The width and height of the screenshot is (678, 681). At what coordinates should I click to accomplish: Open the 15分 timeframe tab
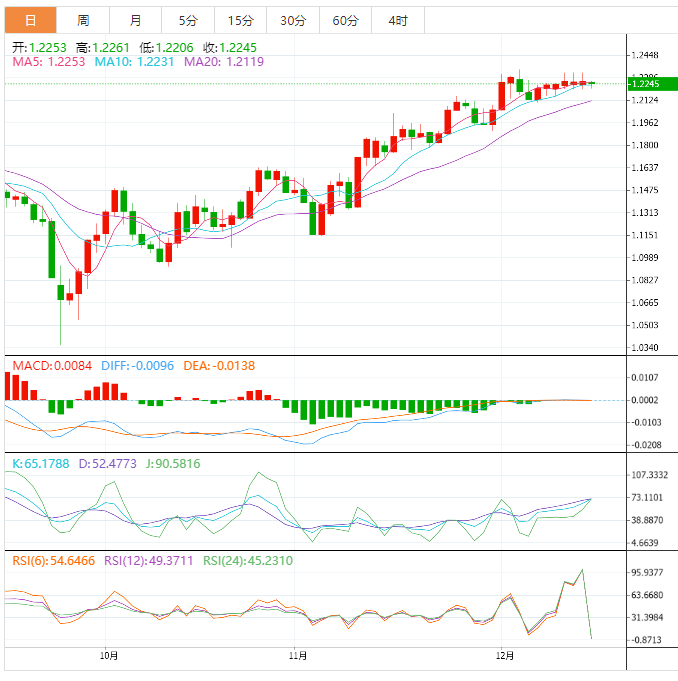point(240,20)
